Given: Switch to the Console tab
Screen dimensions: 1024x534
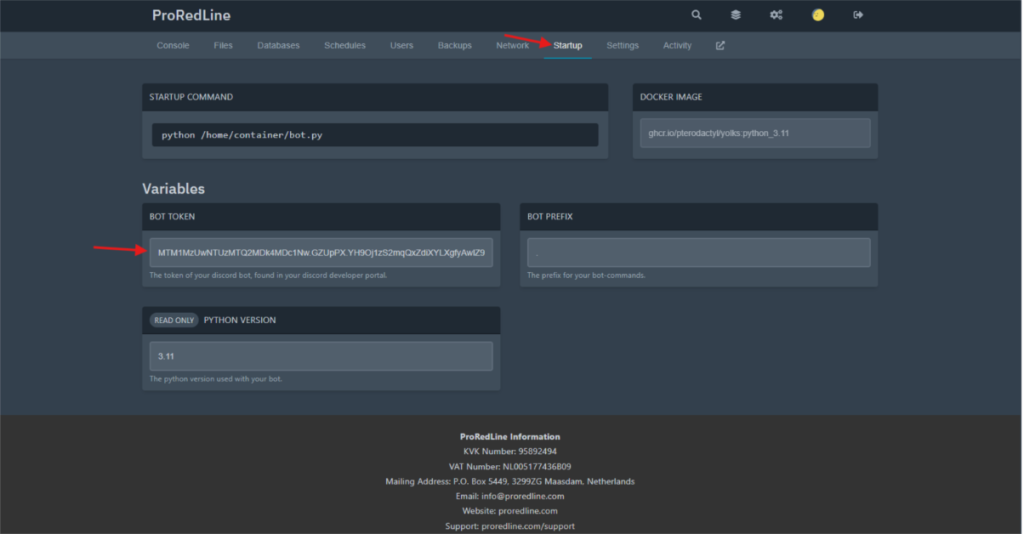Looking at the screenshot, I should (173, 45).
